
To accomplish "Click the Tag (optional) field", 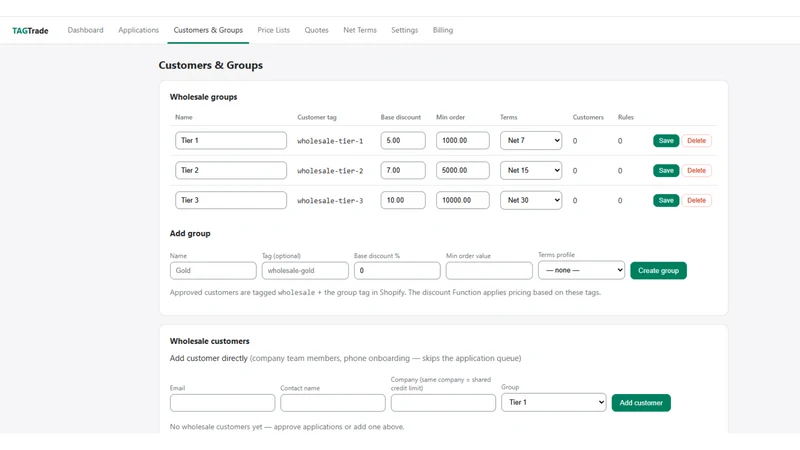I will coord(305,270).
